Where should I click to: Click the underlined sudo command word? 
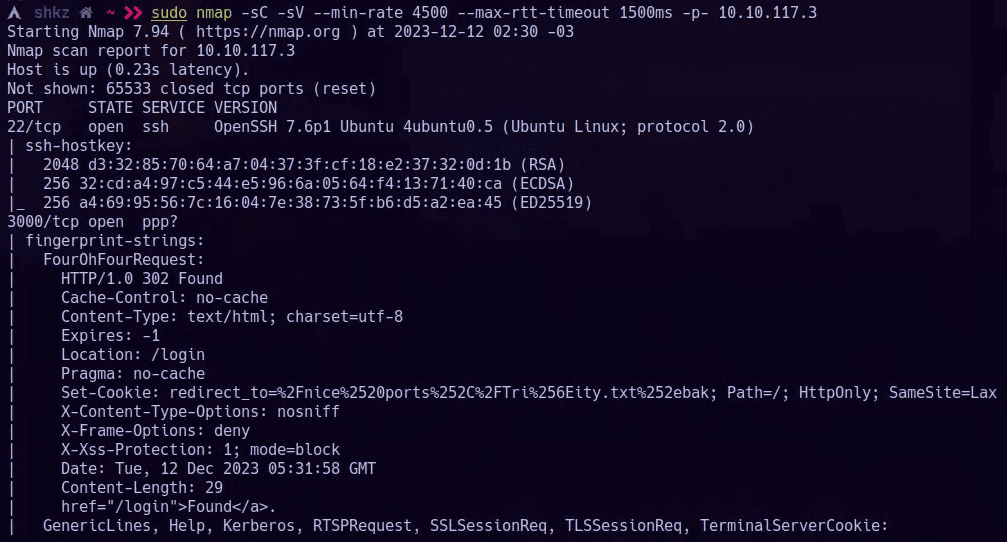(169, 12)
